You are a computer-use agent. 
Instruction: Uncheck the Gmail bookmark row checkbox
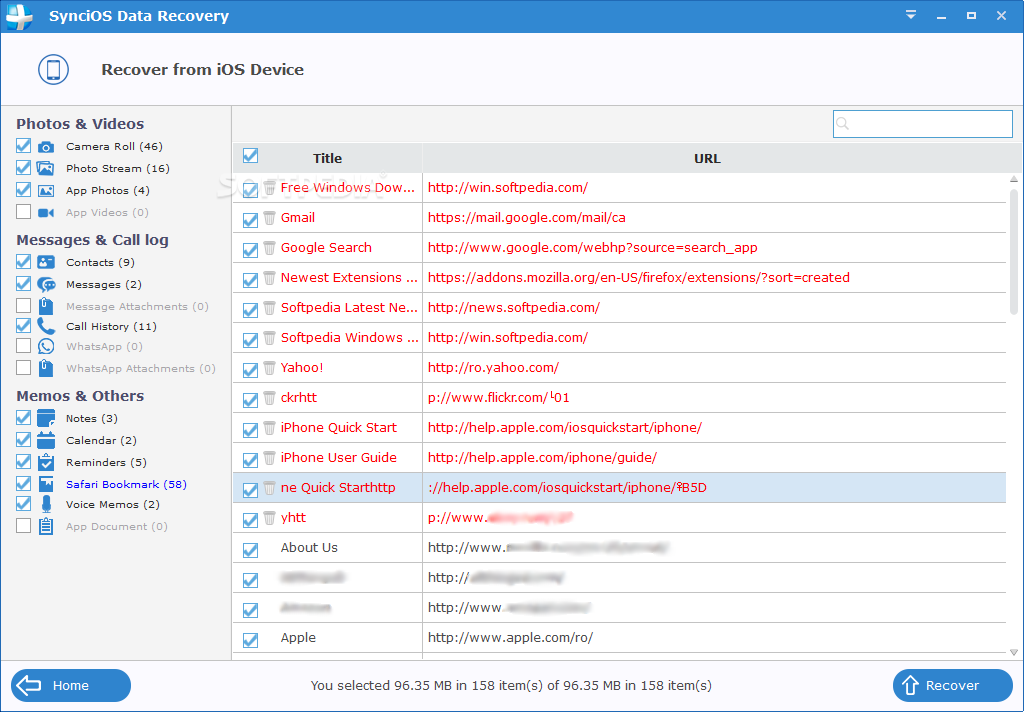(x=250, y=220)
